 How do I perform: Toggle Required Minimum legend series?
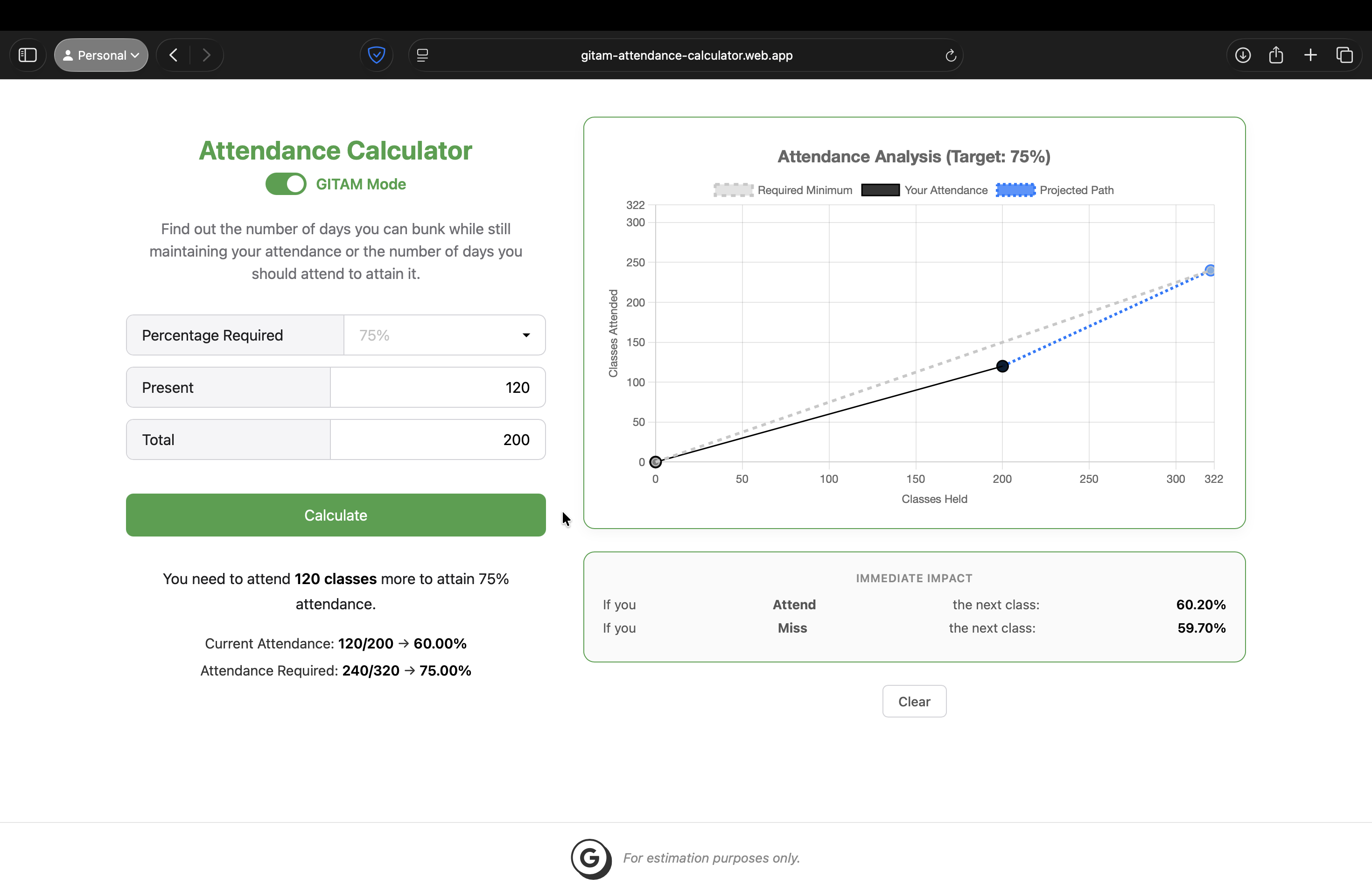[x=782, y=190]
